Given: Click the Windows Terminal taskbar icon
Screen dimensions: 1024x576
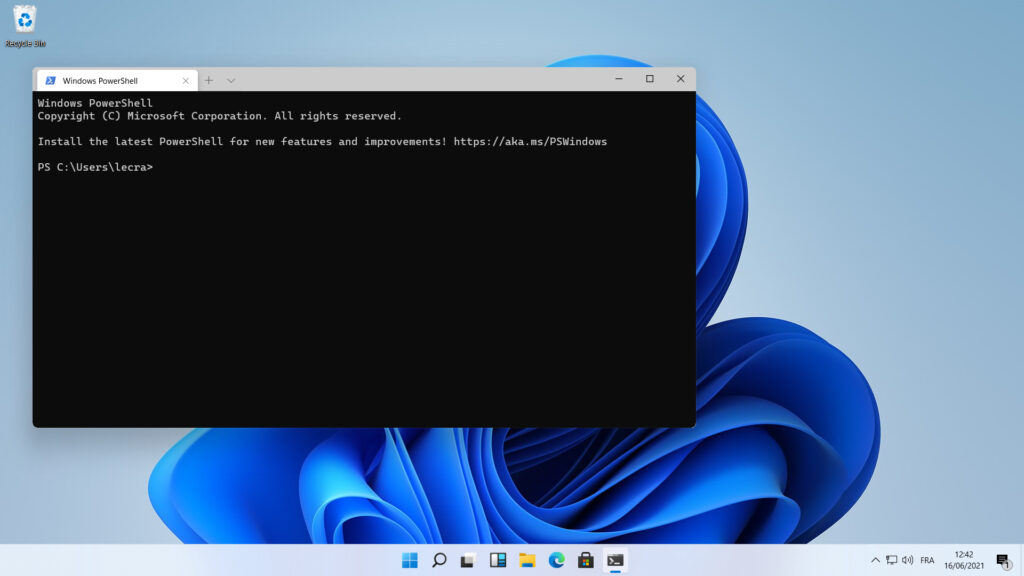Looking at the screenshot, I should 615,560.
